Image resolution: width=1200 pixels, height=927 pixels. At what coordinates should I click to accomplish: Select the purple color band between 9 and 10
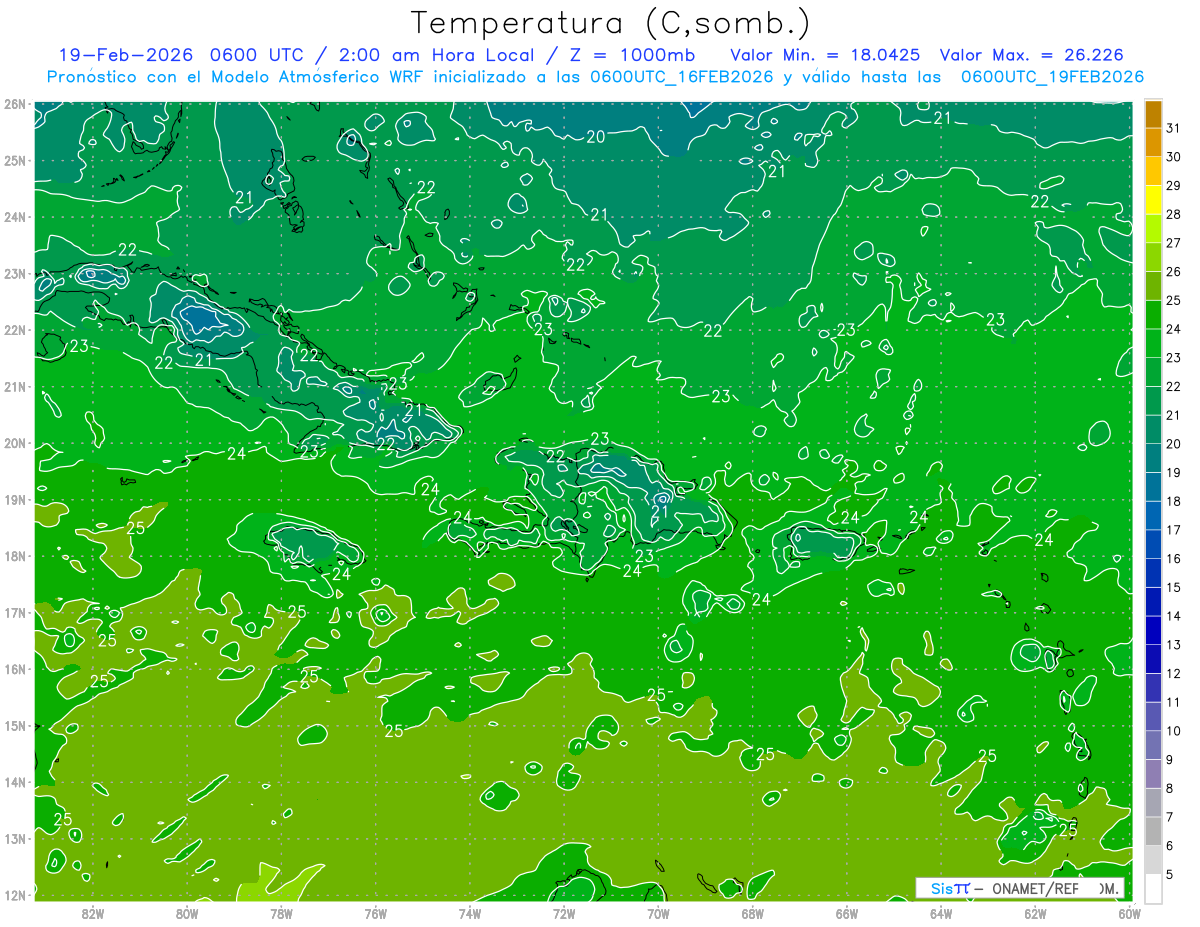(1153, 745)
